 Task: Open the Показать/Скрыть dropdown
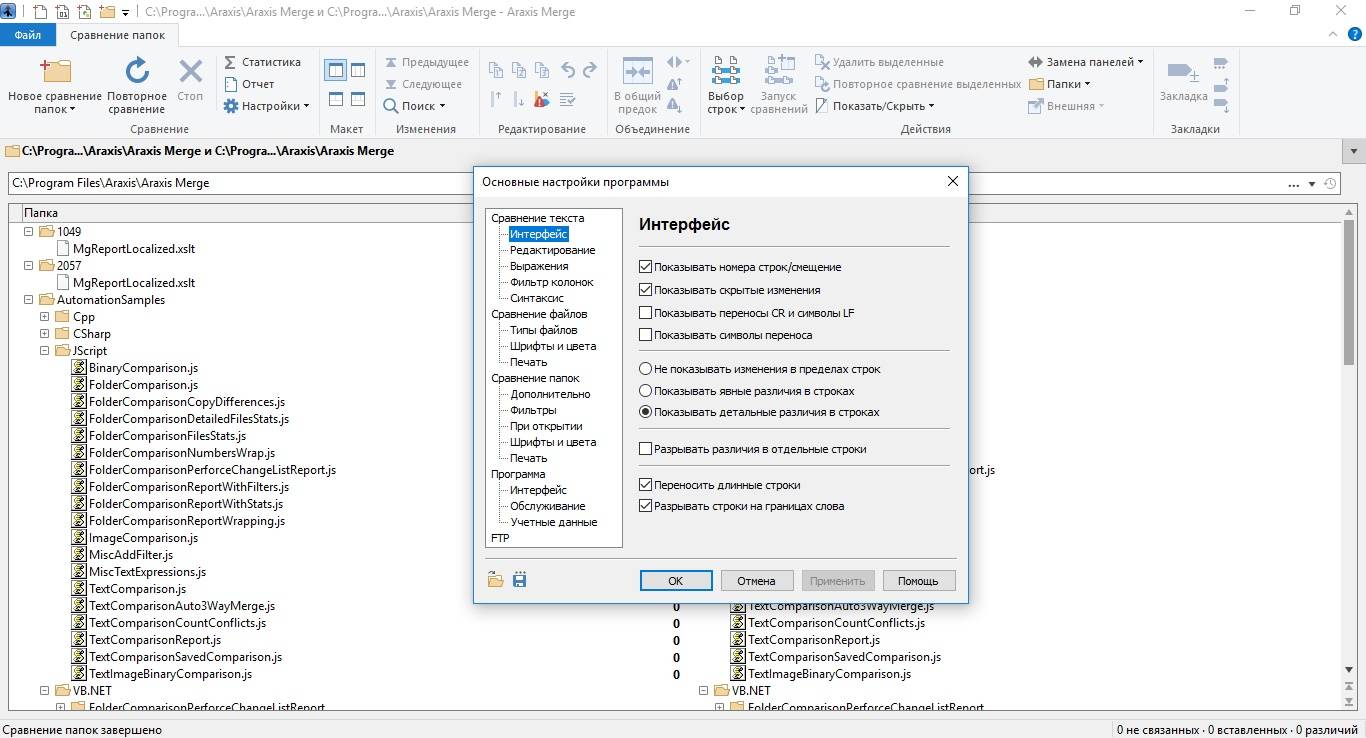click(875, 106)
